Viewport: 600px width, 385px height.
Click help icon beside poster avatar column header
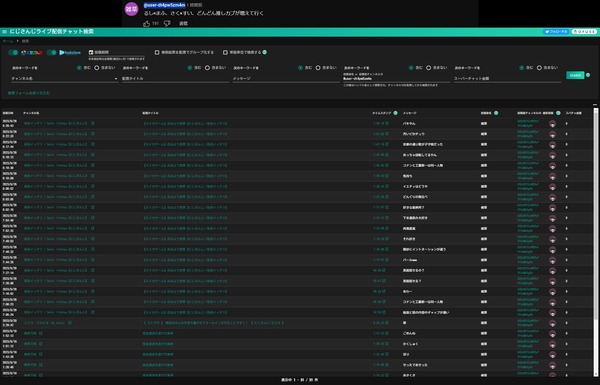point(558,113)
